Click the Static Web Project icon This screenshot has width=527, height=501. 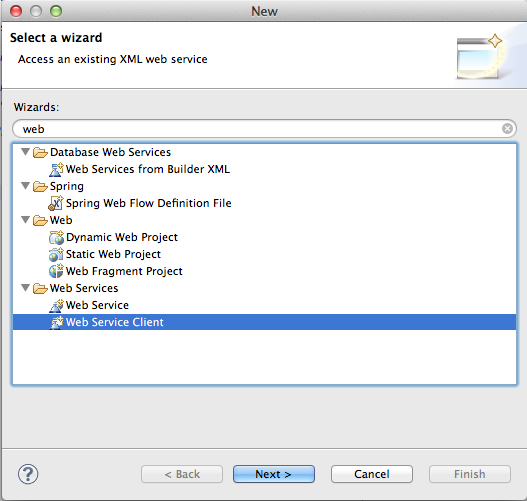(x=56, y=254)
